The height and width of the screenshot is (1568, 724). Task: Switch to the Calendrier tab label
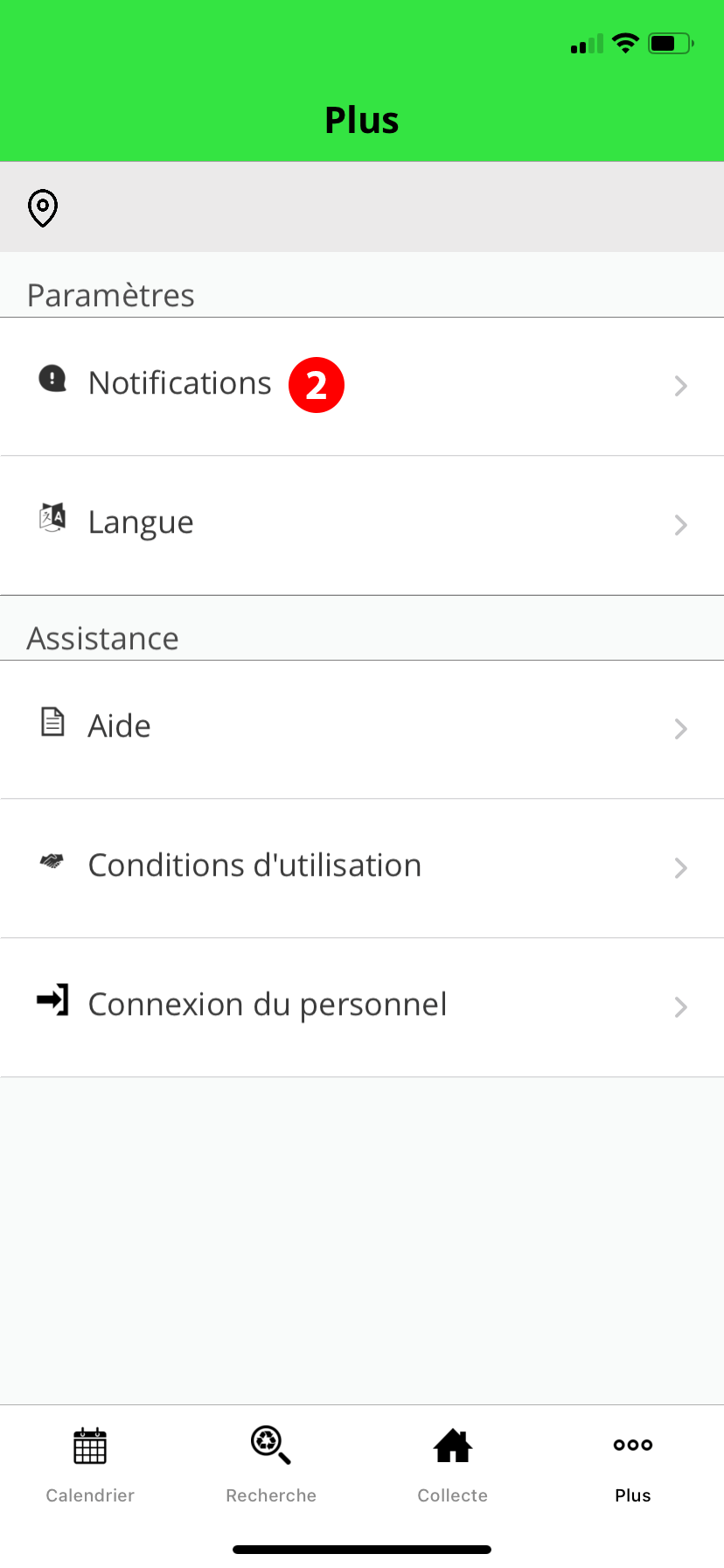pos(90,1495)
